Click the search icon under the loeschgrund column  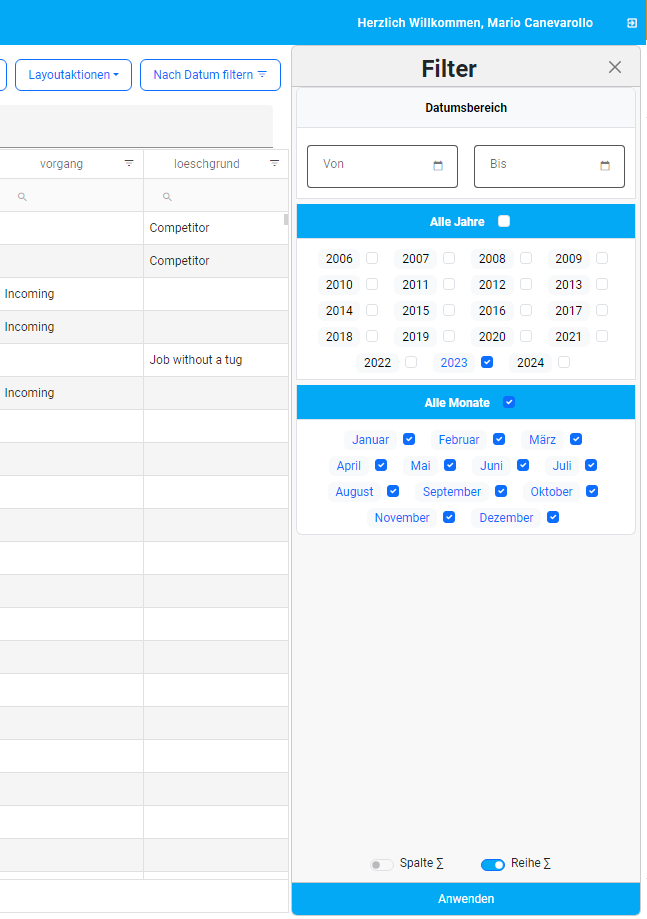[x=167, y=197]
